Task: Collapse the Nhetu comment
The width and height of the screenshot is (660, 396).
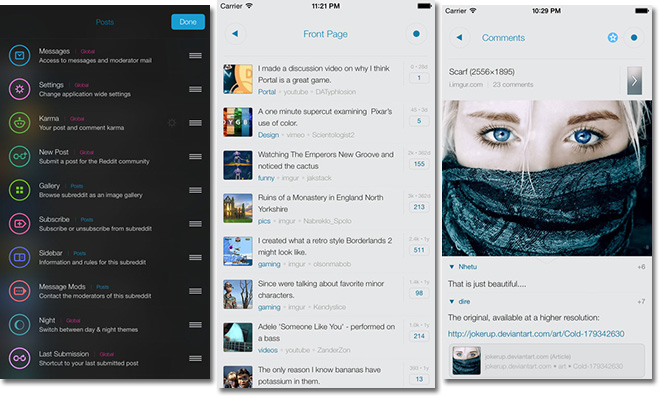Action: click(452, 267)
